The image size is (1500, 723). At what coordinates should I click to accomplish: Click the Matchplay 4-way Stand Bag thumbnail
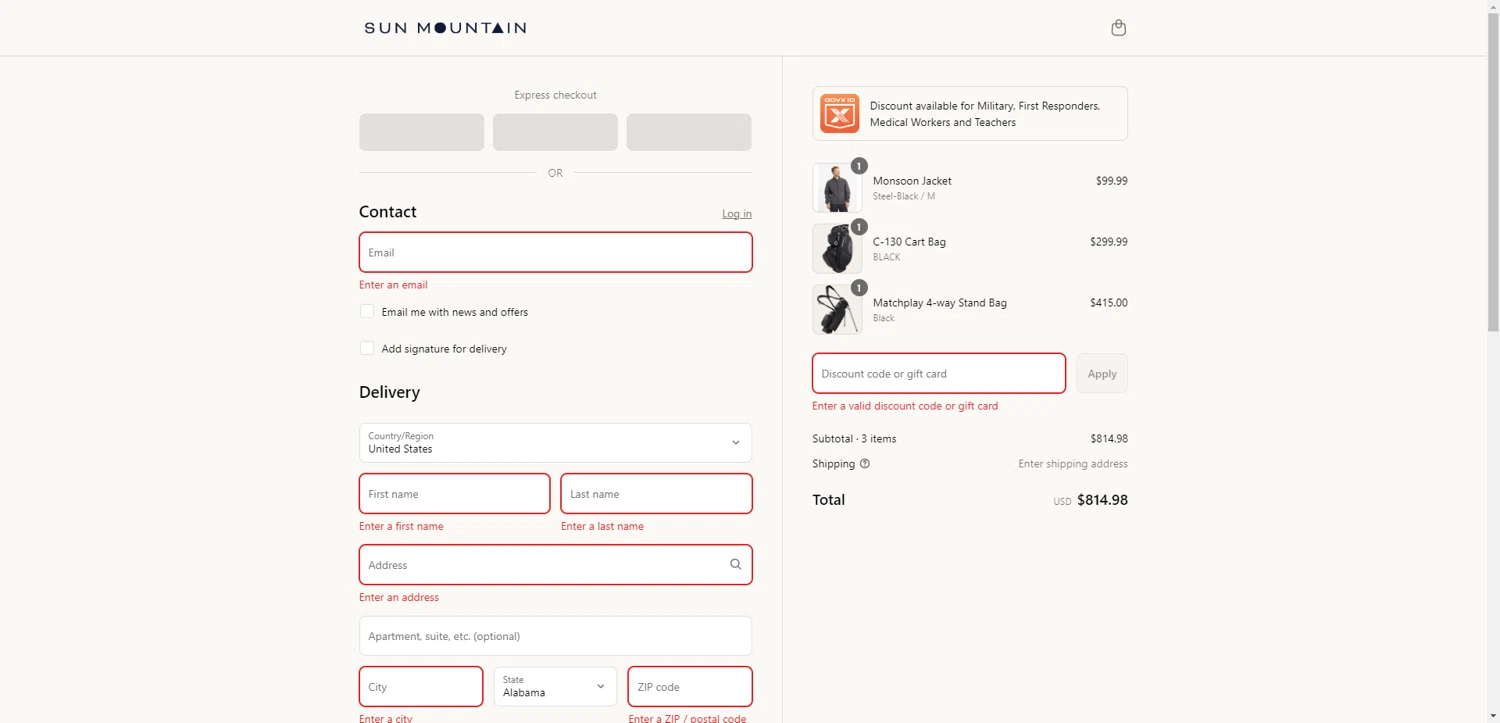(x=836, y=310)
